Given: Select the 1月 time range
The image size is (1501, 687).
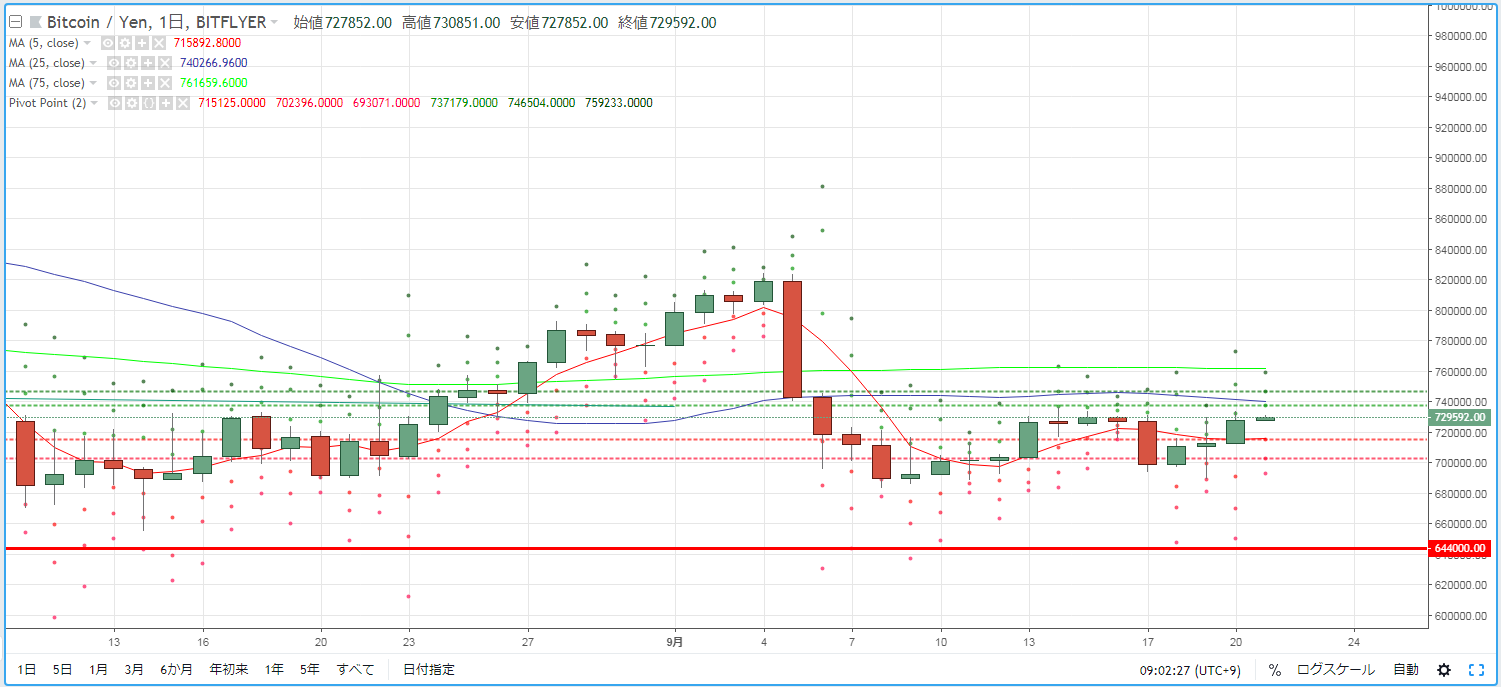Looking at the screenshot, I should click(x=98, y=670).
